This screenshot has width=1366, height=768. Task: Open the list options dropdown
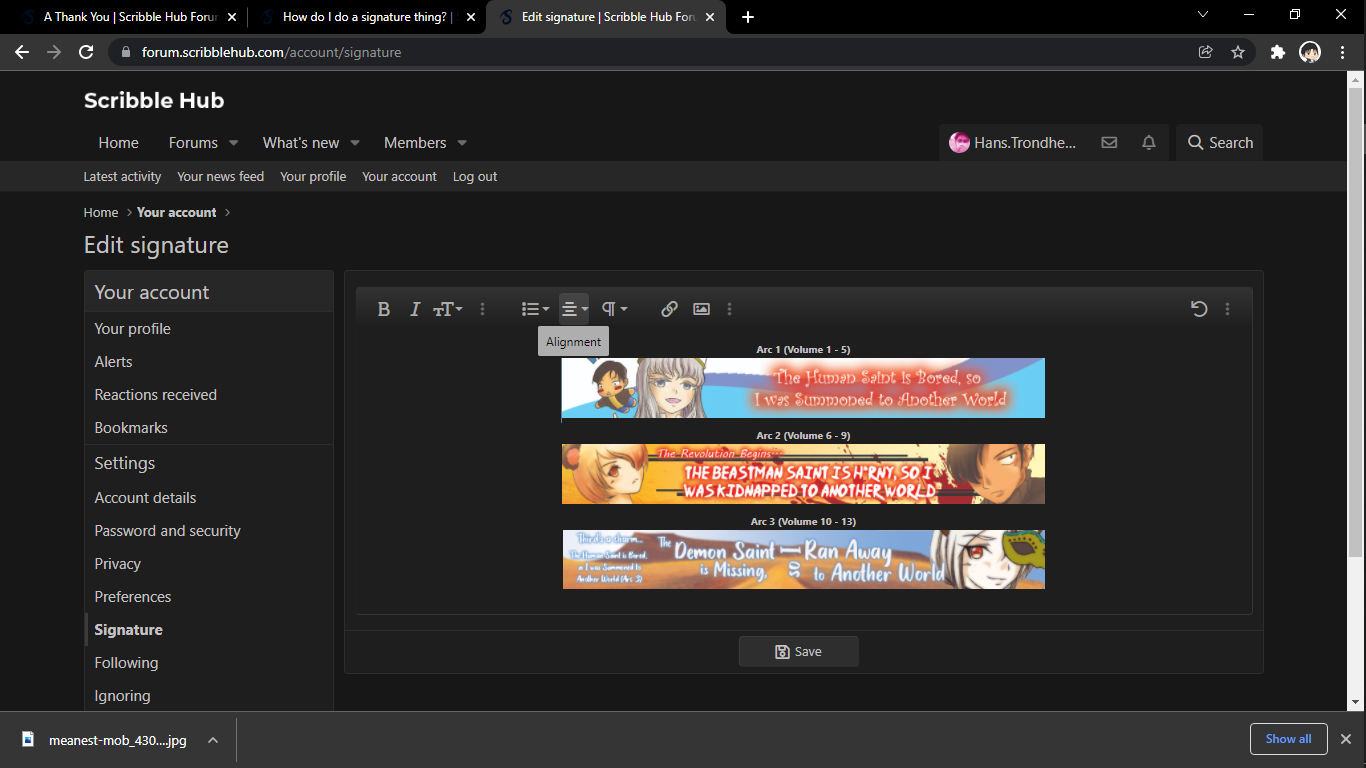(x=535, y=309)
